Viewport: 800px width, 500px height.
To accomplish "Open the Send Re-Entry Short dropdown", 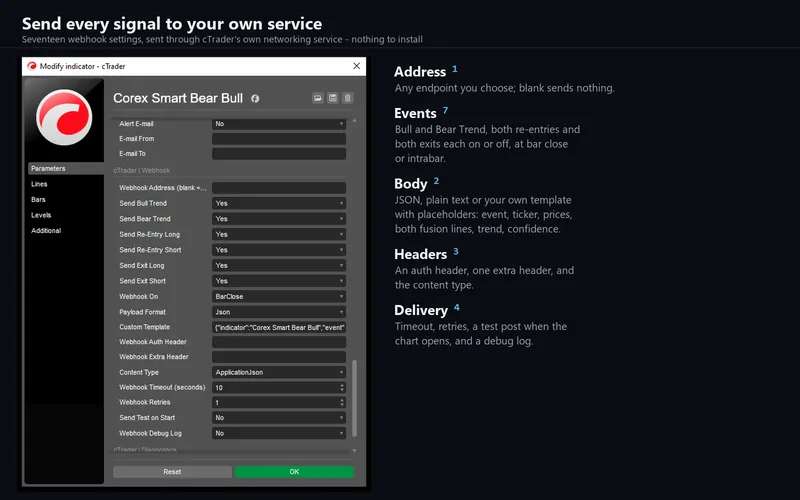I will tap(279, 250).
